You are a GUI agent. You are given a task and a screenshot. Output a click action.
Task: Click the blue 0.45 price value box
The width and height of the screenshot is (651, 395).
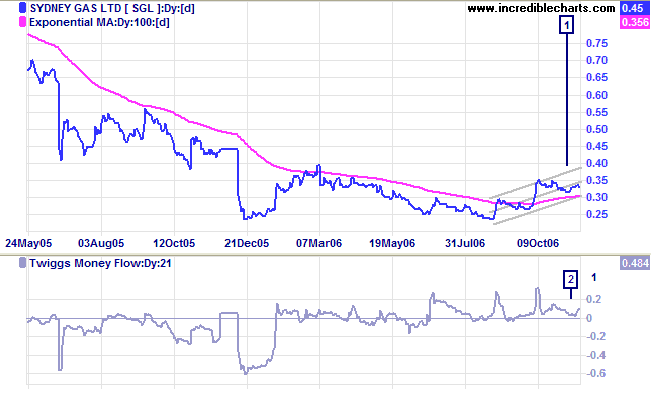tap(634, 8)
